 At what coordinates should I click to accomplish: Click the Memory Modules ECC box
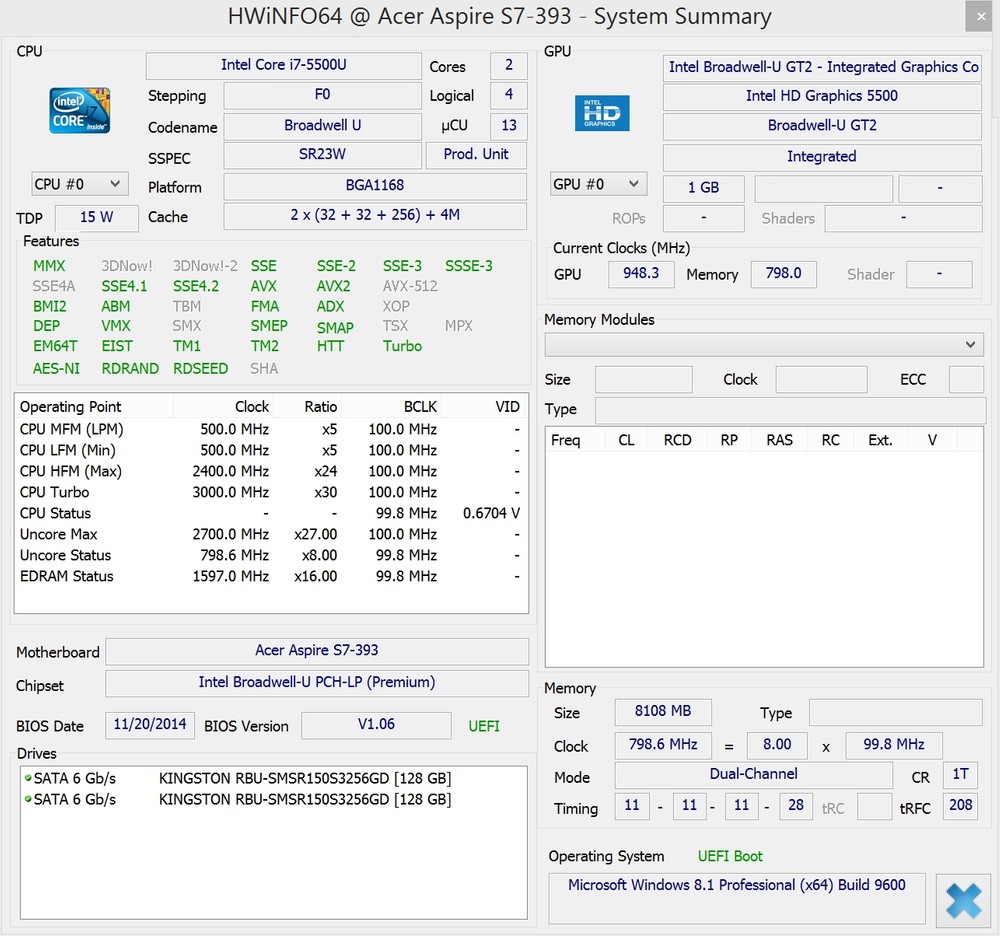[x=966, y=379]
